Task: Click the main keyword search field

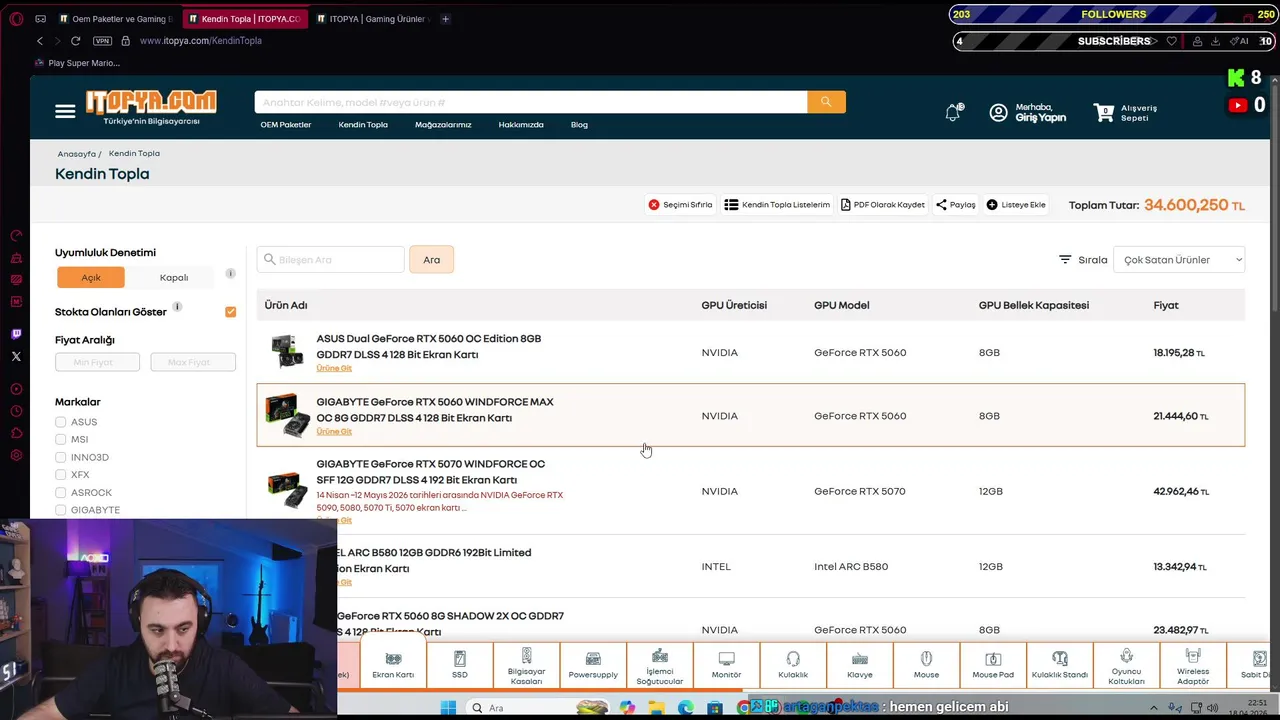Action: [531, 102]
